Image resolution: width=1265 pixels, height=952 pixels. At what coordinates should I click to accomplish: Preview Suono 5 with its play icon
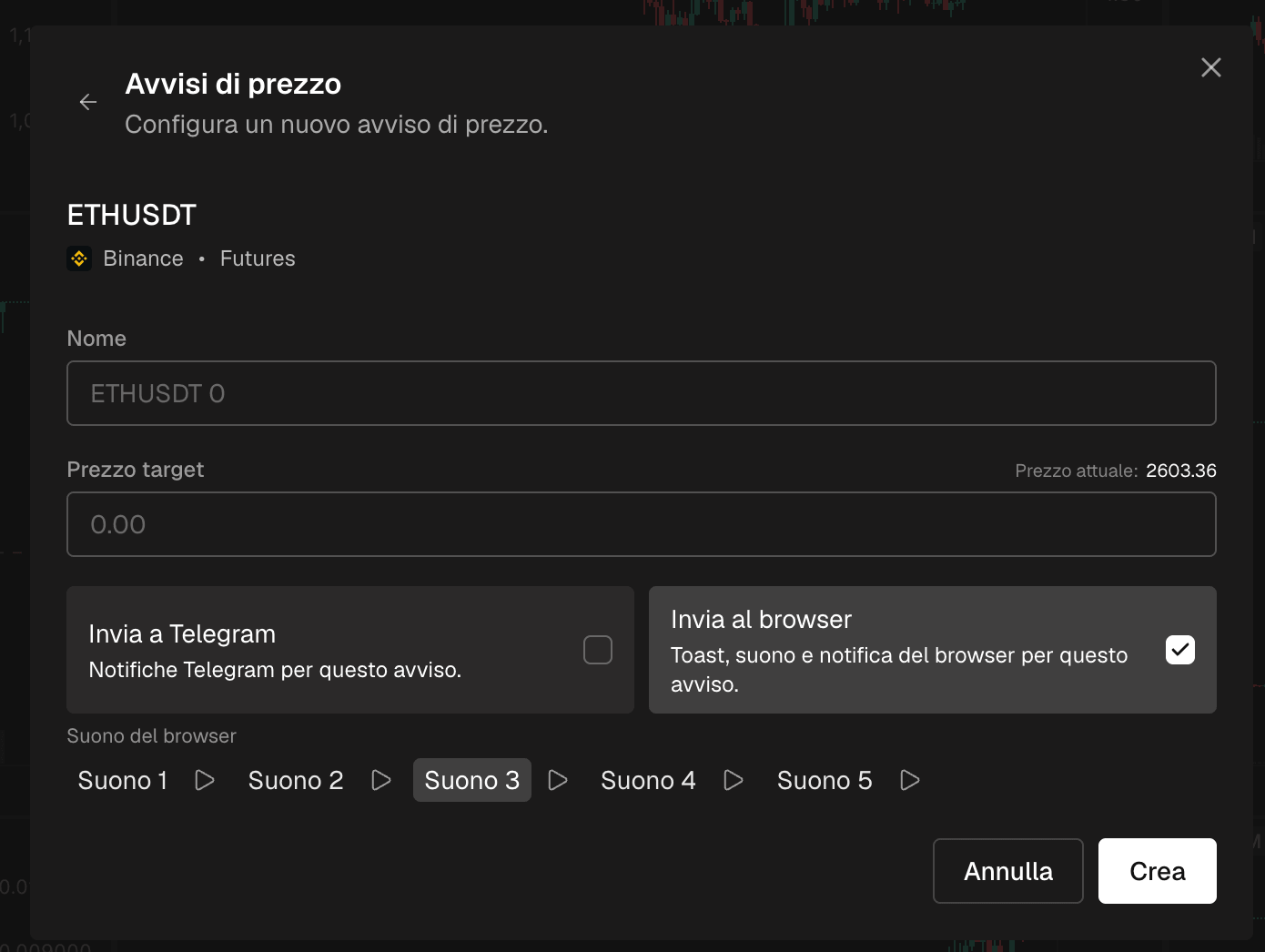click(910, 780)
